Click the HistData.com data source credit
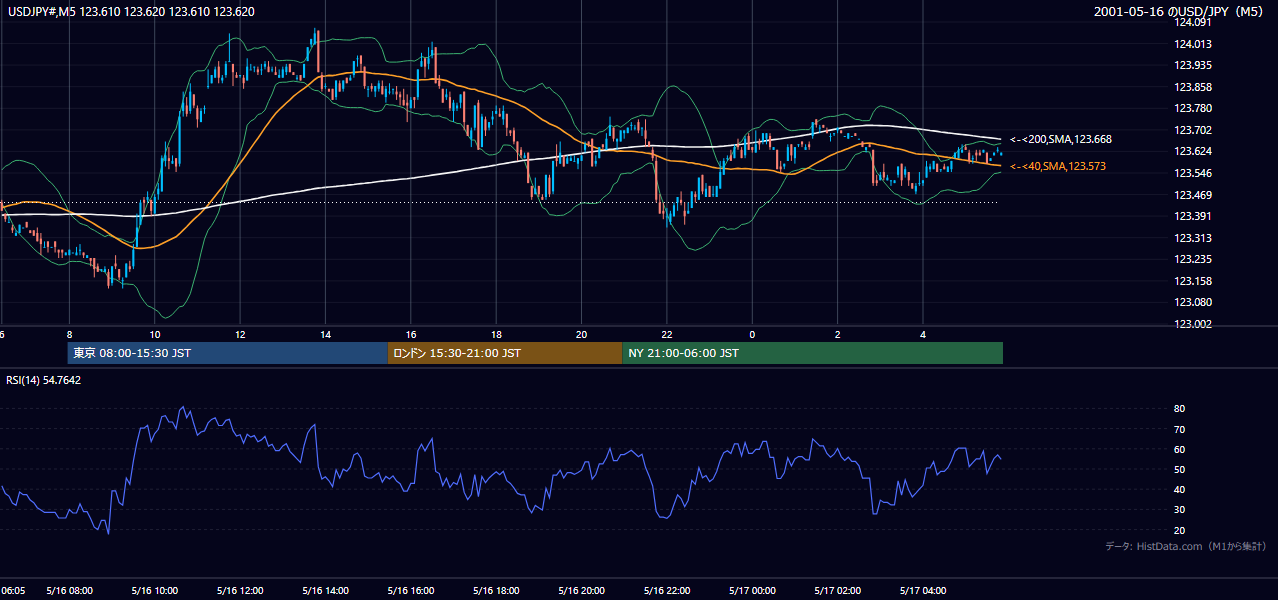Image resolution: width=1278 pixels, height=600 pixels. [x=1186, y=546]
